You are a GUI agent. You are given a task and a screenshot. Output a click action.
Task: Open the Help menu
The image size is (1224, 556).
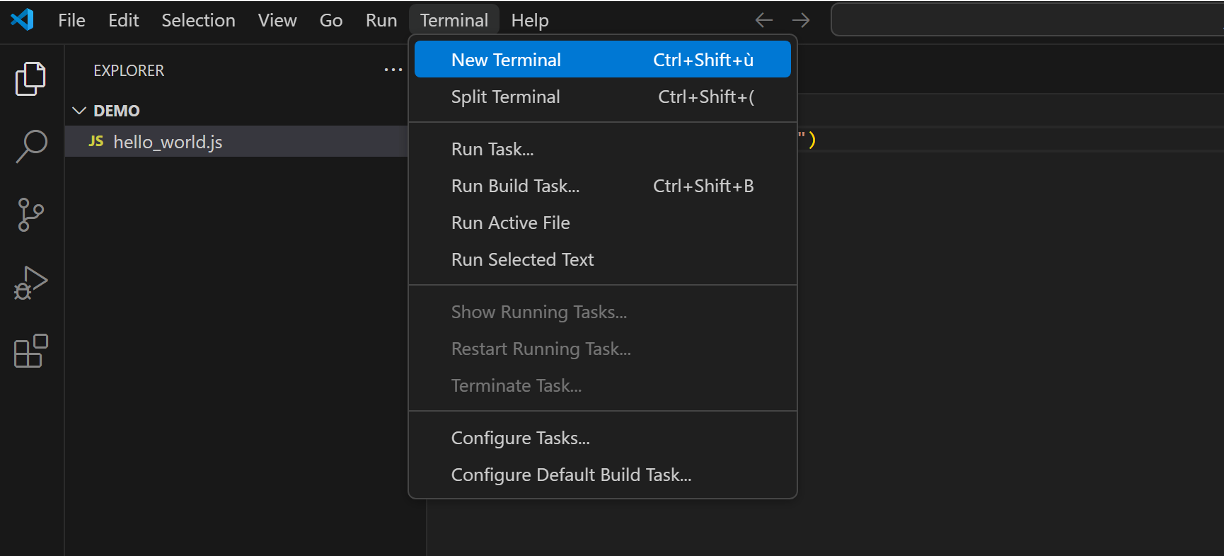click(529, 20)
